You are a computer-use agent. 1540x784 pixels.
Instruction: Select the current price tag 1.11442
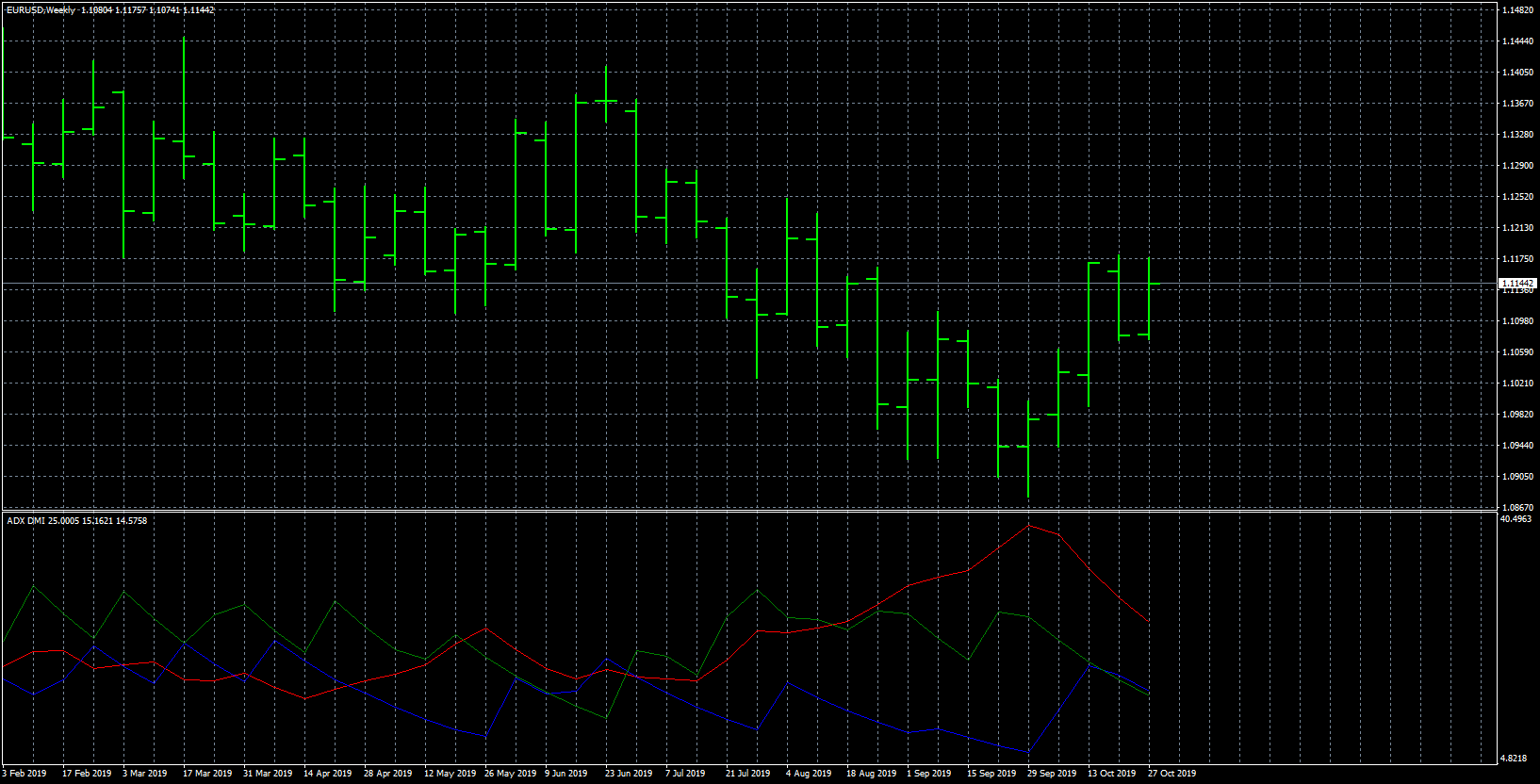coord(1517,283)
